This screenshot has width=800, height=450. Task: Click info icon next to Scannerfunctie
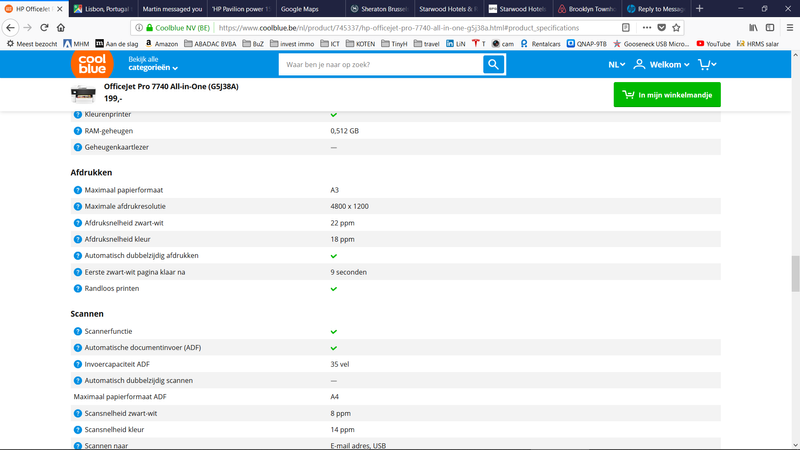(78, 331)
